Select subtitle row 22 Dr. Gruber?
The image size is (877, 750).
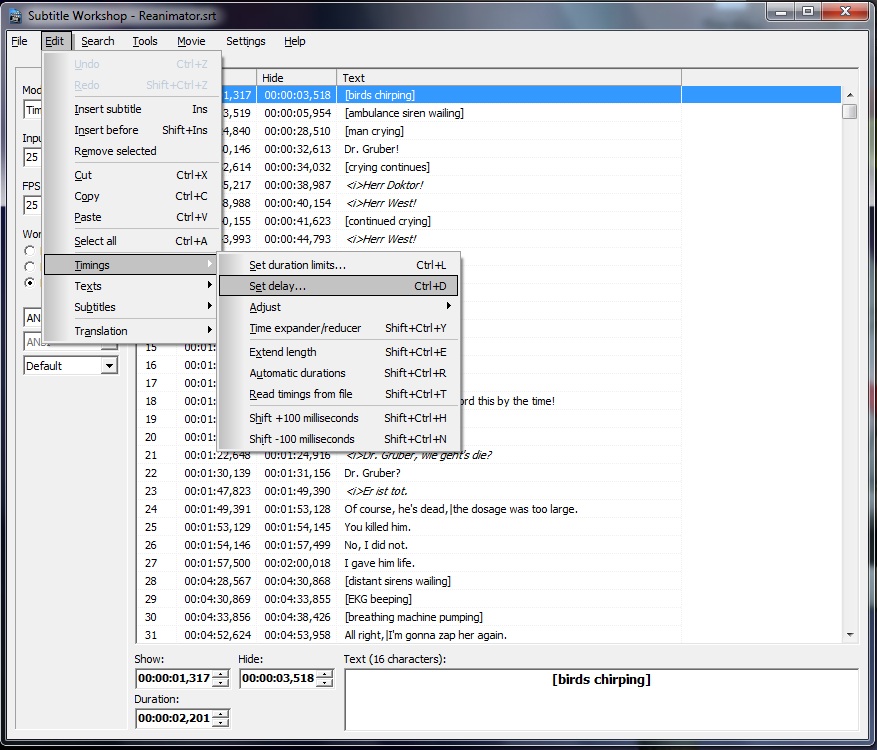click(489, 473)
